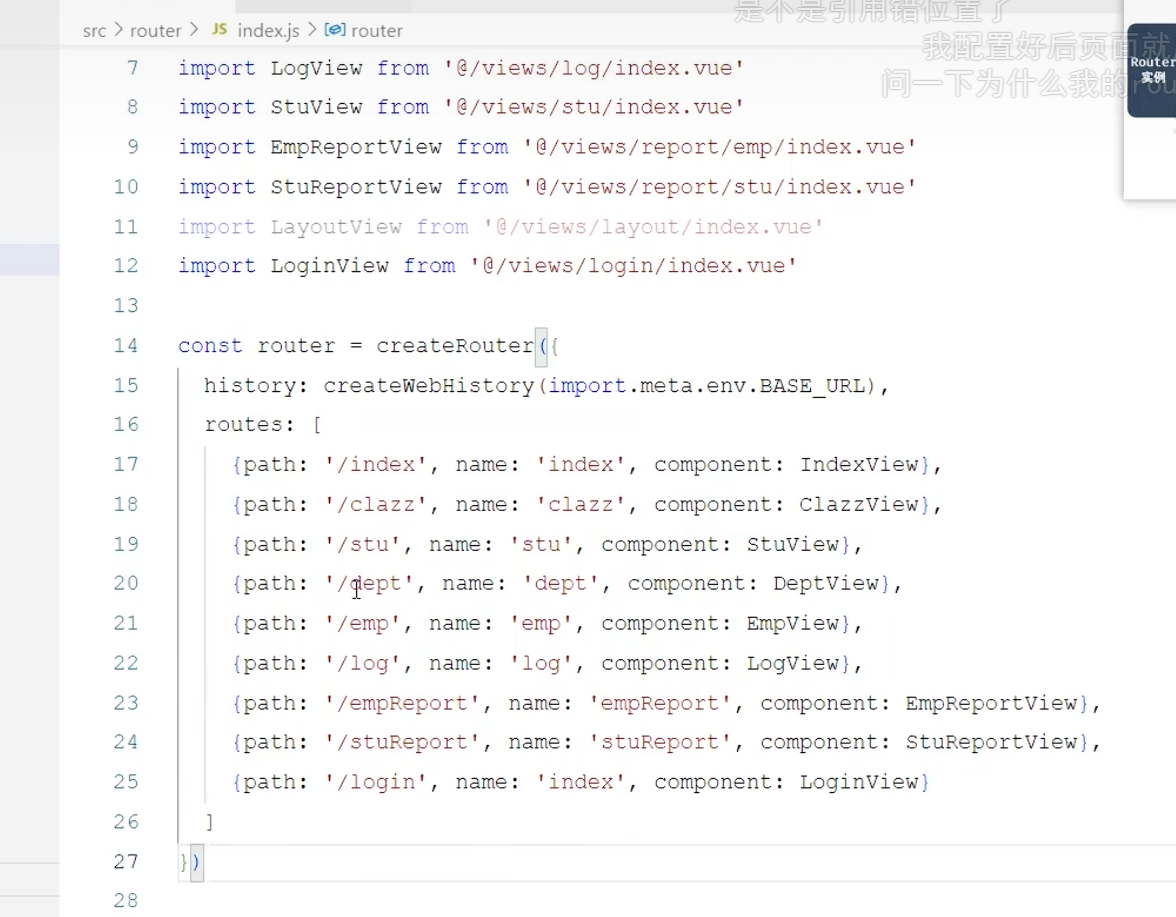Open the router folder breadcrumb after src

pos(156,31)
